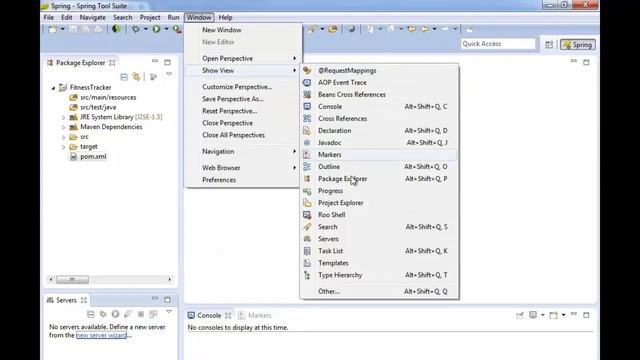This screenshot has height=360, width=640.
Task: Switch to the Console tab
Action: [209, 316]
